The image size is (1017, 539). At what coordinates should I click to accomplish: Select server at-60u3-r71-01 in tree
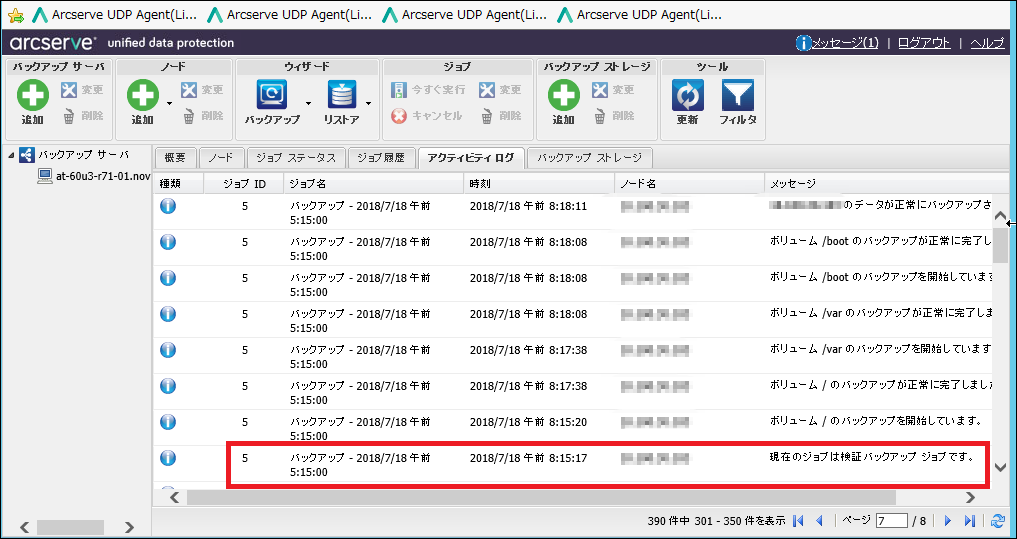coord(93,176)
